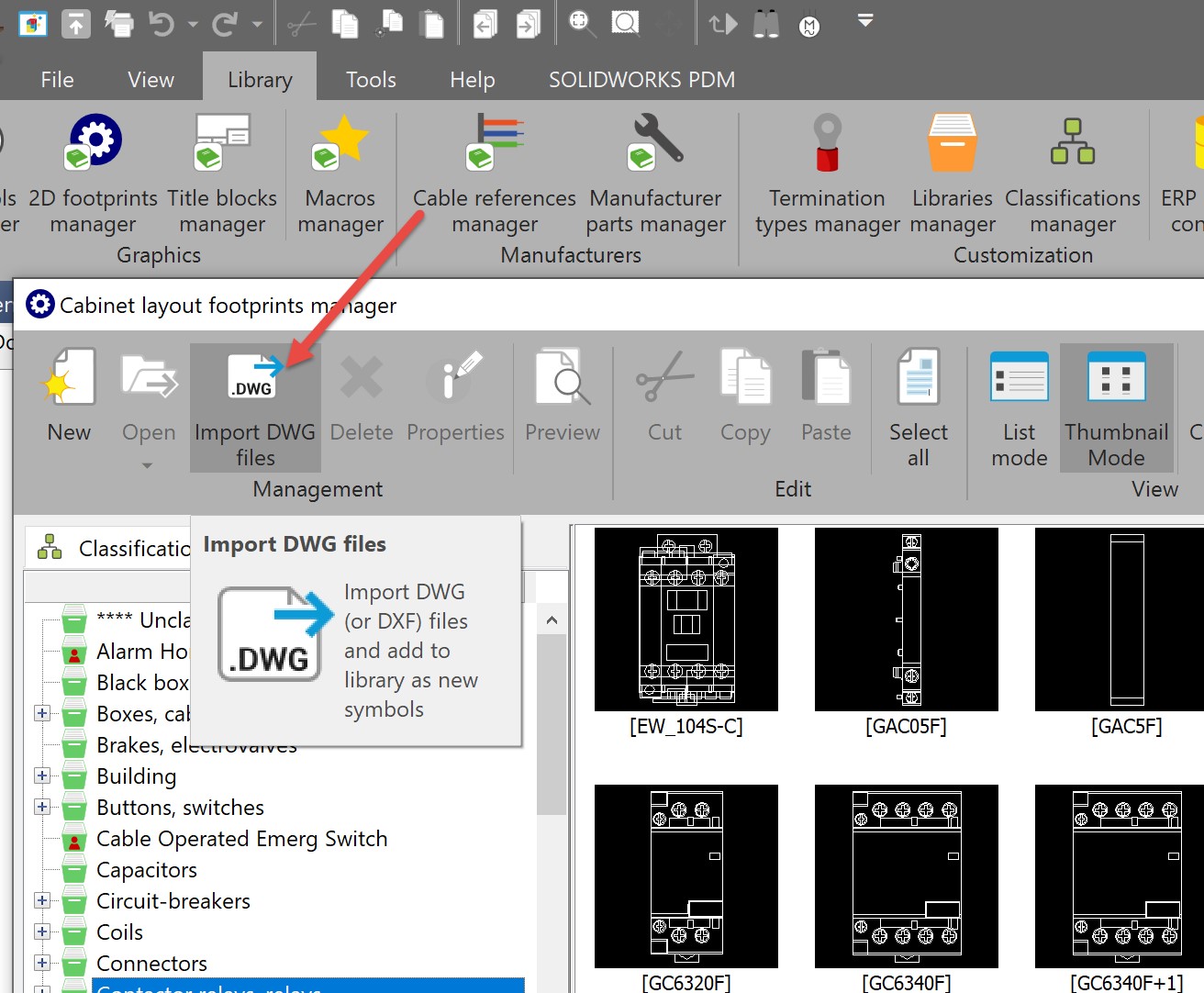Viewport: 1204px width, 993px height.
Task: Open the Title blocks manager
Action: pos(220,174)
